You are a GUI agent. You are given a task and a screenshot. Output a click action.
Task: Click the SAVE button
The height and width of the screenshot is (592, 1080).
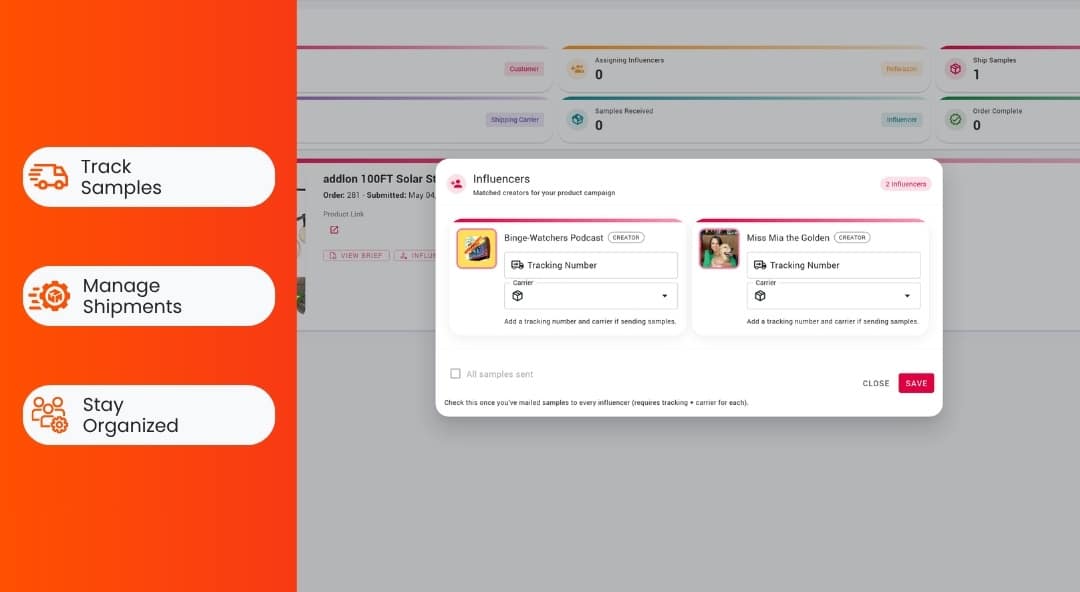(x=916, y=383)
